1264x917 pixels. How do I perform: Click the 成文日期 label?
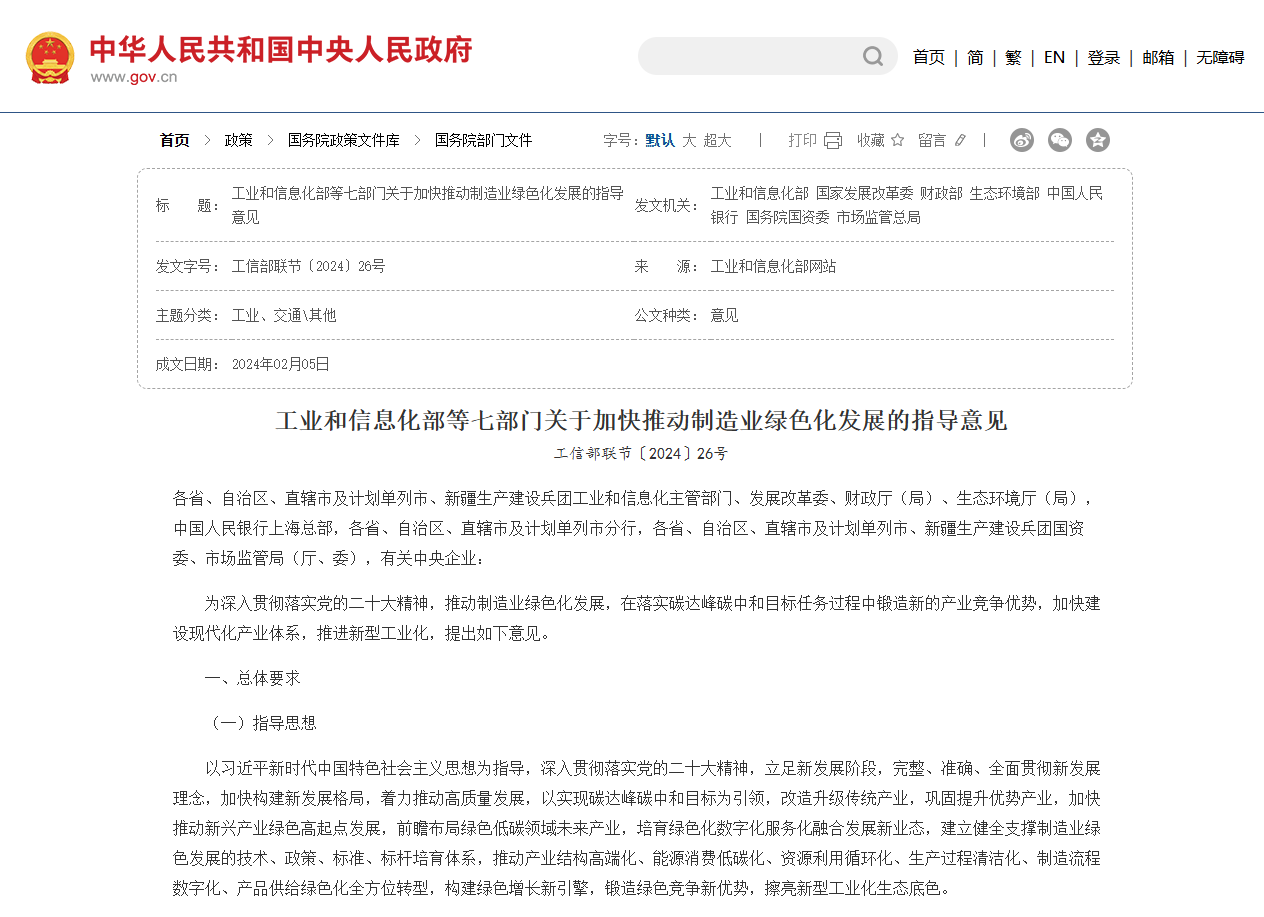(188, 364)
